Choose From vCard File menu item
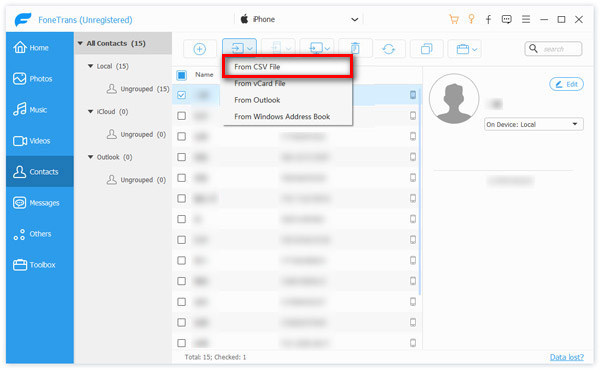 [x=287, y=83]
